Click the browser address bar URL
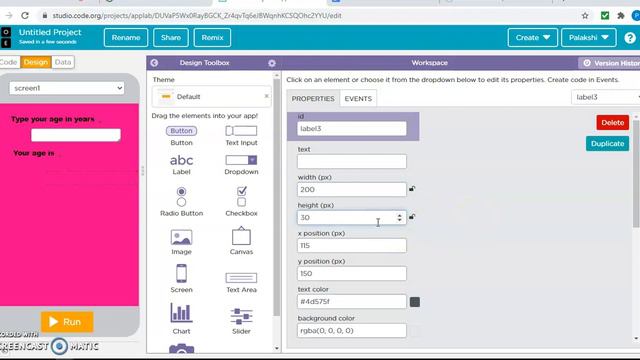This screenshot has height=360, width=640. click(x=197, y=16)
